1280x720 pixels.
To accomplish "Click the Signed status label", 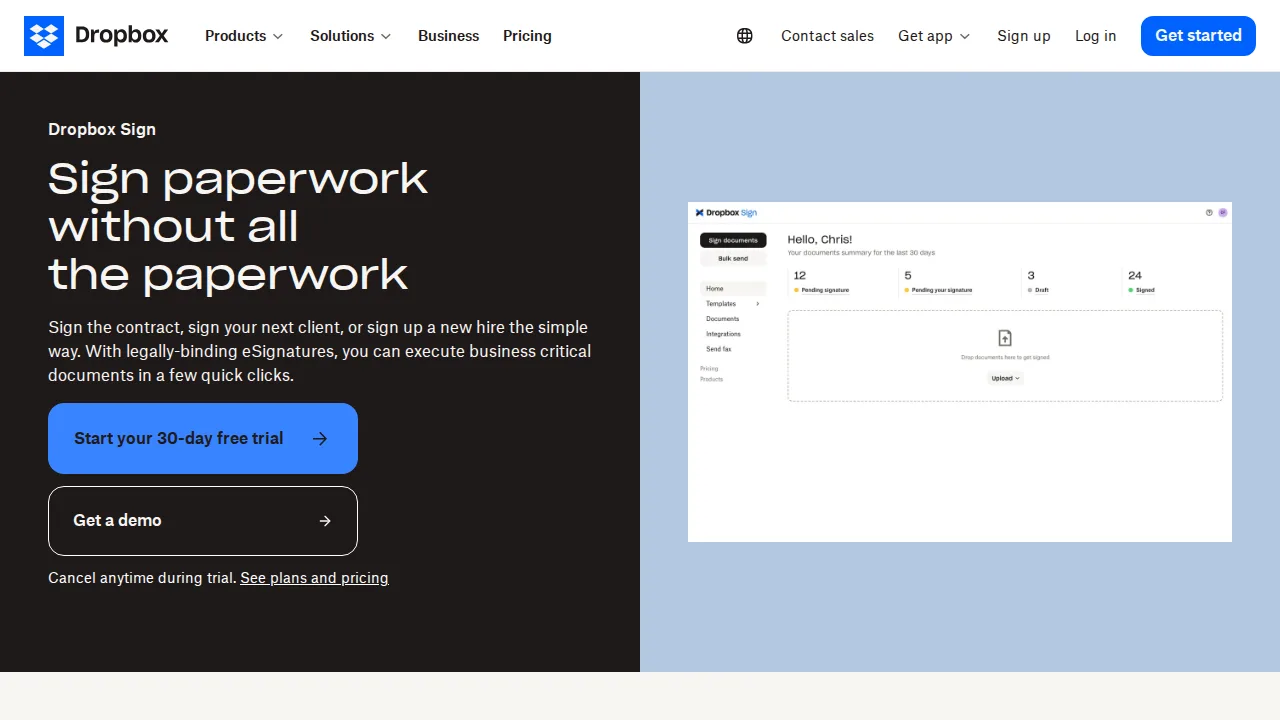I will 1145,290.
